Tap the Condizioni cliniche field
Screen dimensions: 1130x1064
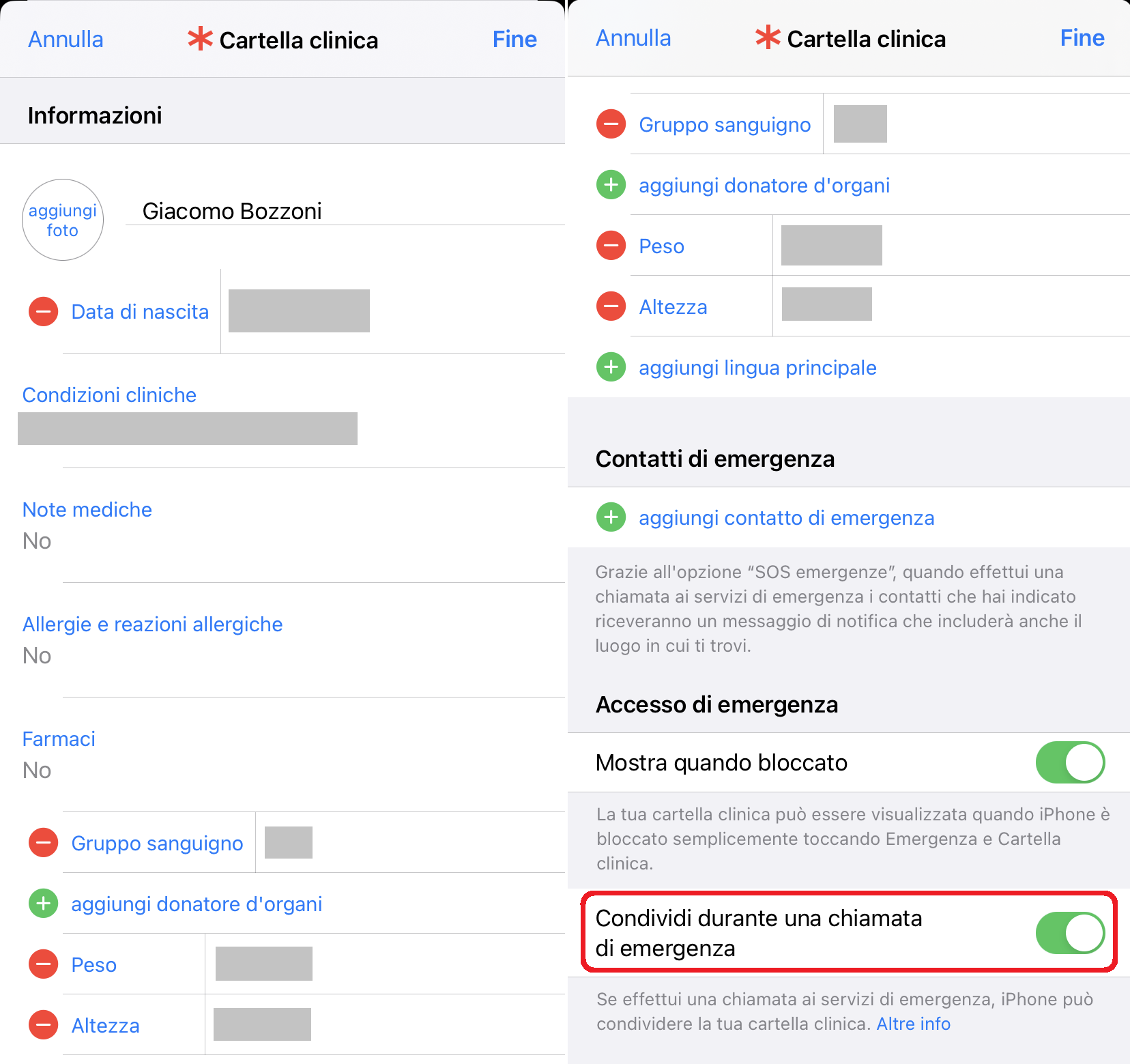[188, 428]
